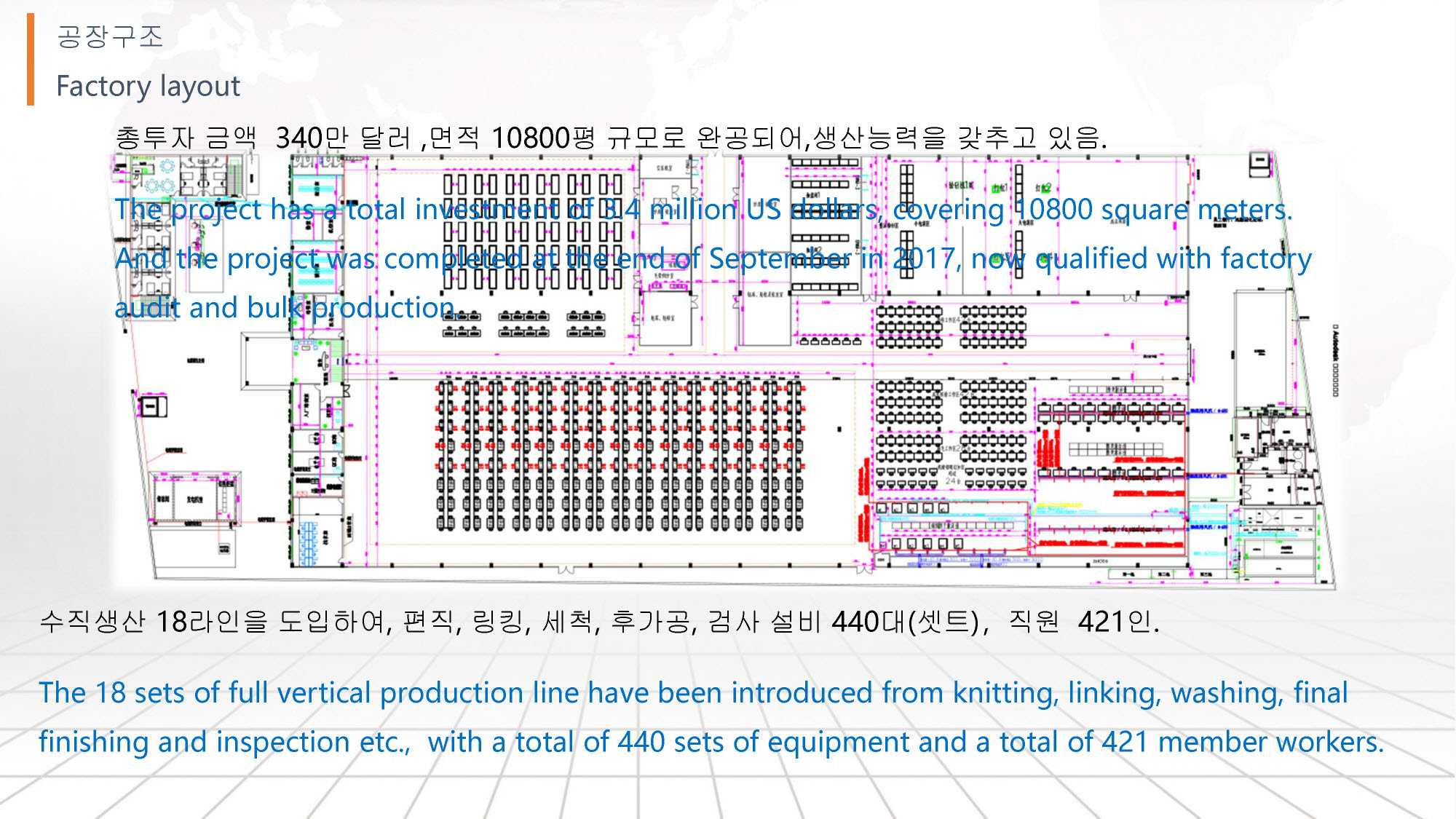Select the Korean line starting with 수직생산 18라인
The image size is (1456, 819).
coord(598,622)
